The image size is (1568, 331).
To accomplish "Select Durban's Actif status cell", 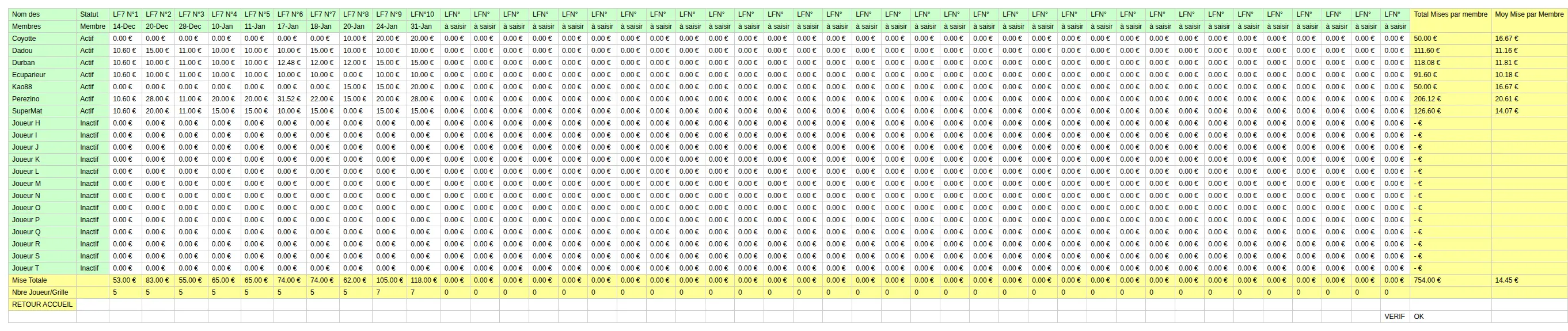I will pyautogui.click(x=93, y=63).
